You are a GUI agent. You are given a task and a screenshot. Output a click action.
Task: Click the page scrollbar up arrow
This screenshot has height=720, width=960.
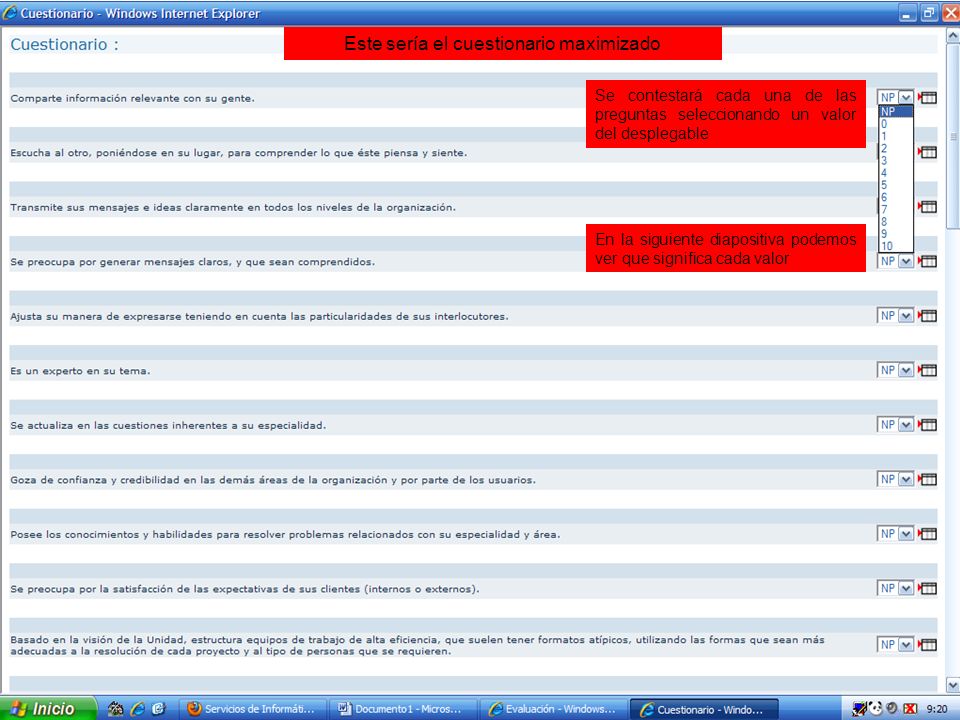(953, 36)
